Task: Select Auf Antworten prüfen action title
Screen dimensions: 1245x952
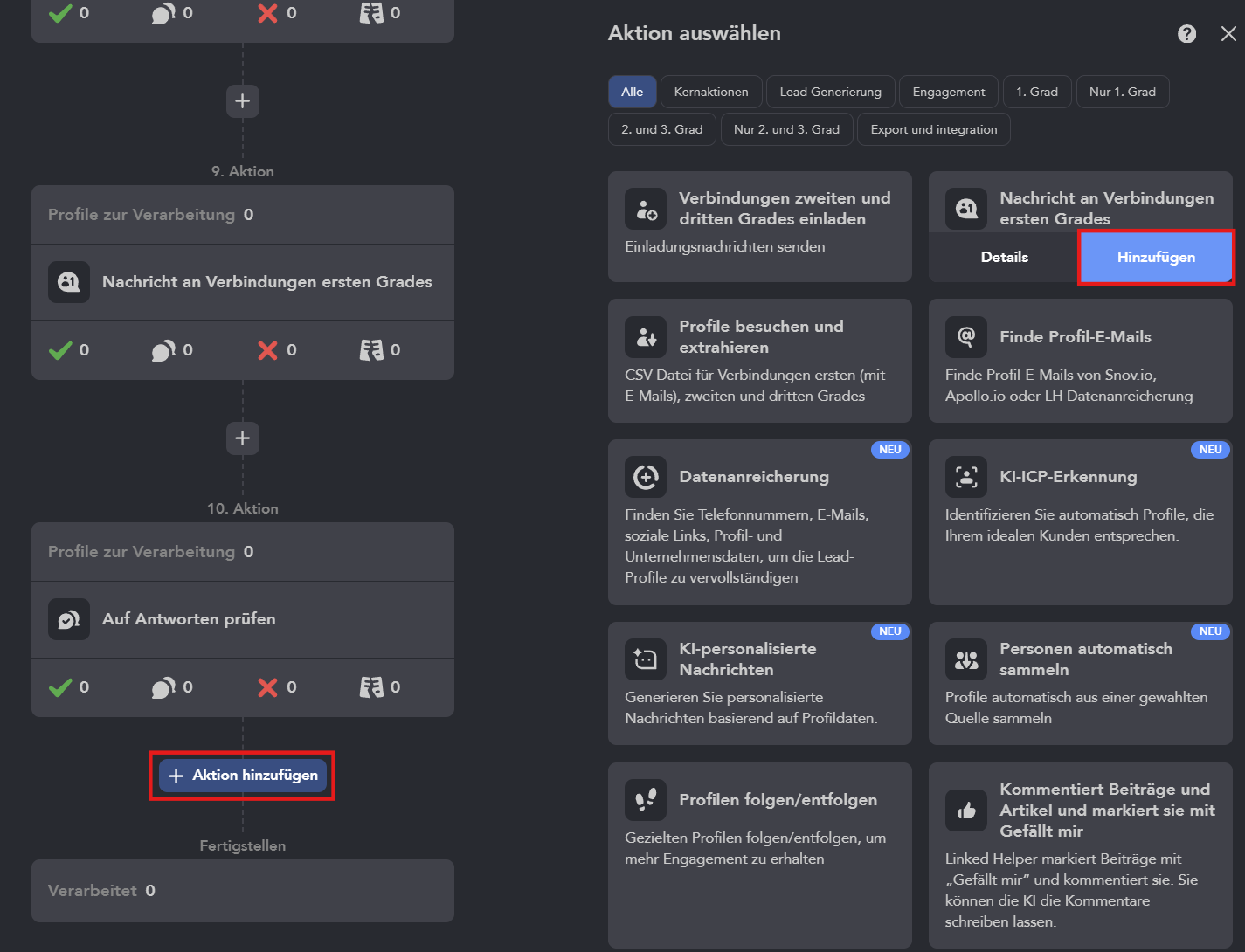Action: point(189,619)
